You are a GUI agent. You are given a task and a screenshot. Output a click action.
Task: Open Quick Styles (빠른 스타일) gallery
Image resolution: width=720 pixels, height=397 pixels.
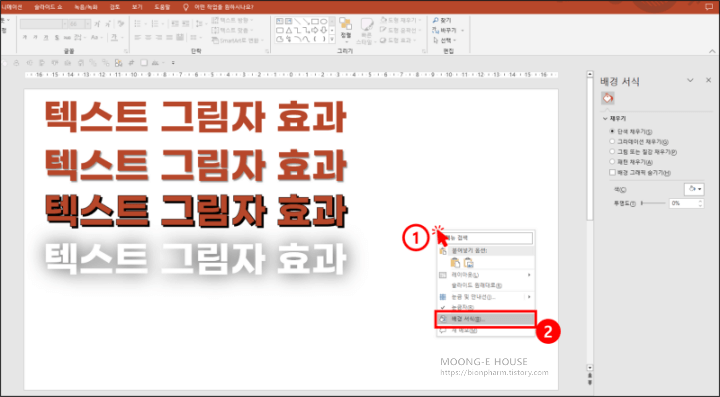[x=366, y=31]
